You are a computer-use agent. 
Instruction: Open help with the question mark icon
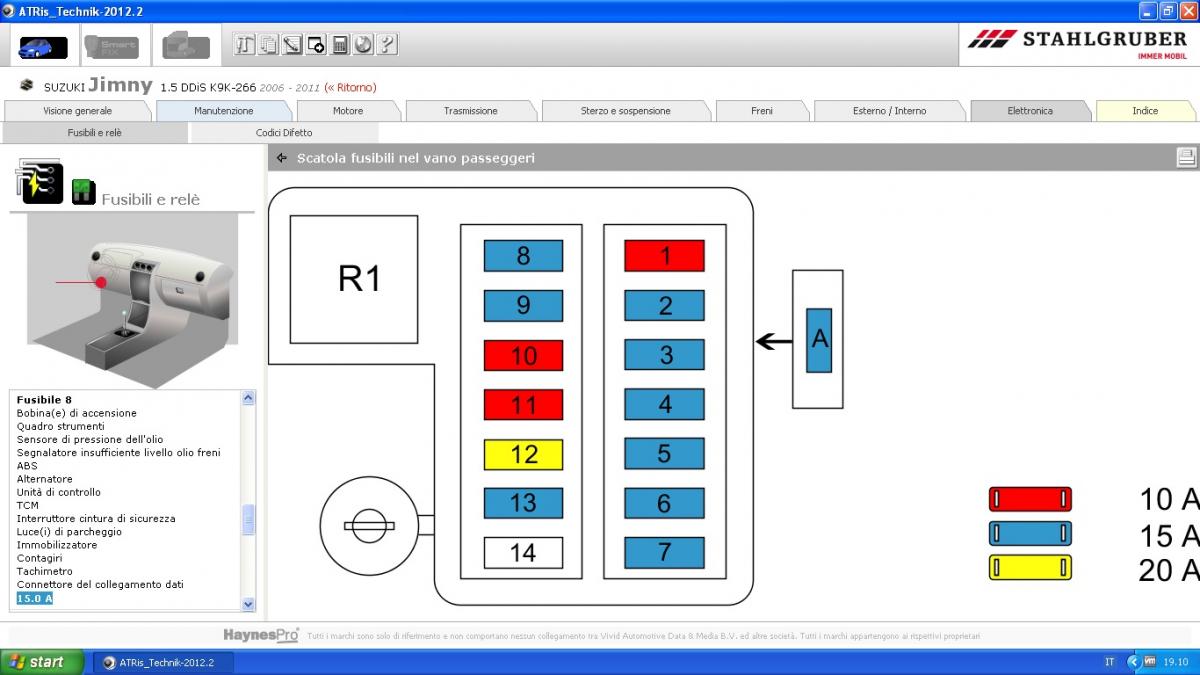tap(387, 44)
